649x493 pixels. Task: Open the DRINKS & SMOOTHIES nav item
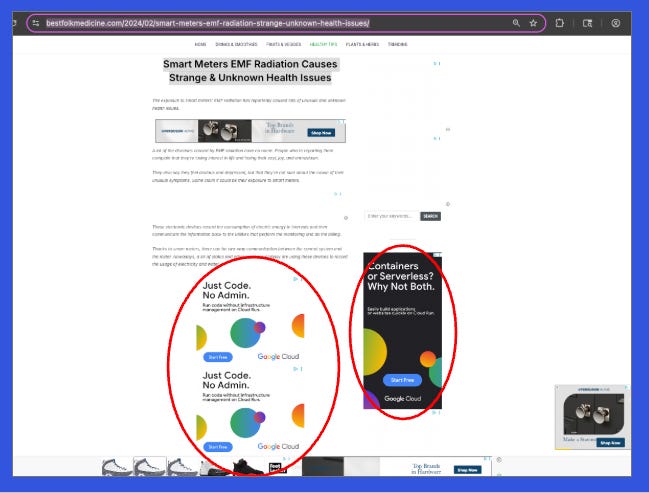click(236, 44)
